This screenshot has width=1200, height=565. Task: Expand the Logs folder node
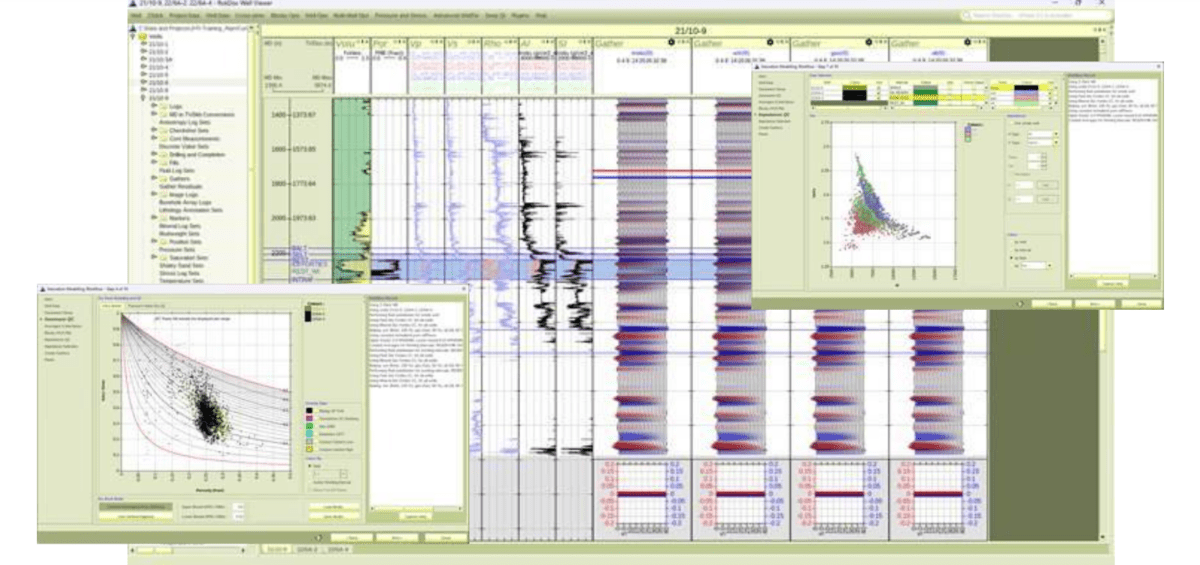coord(154,106)
